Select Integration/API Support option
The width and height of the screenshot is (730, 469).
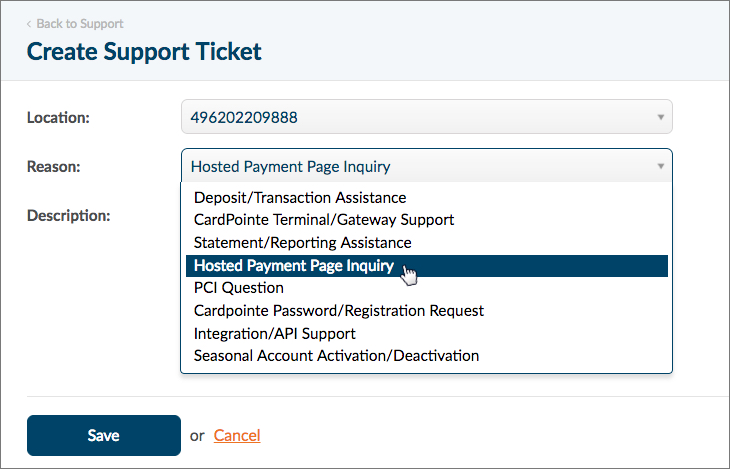tap(275, 333)
